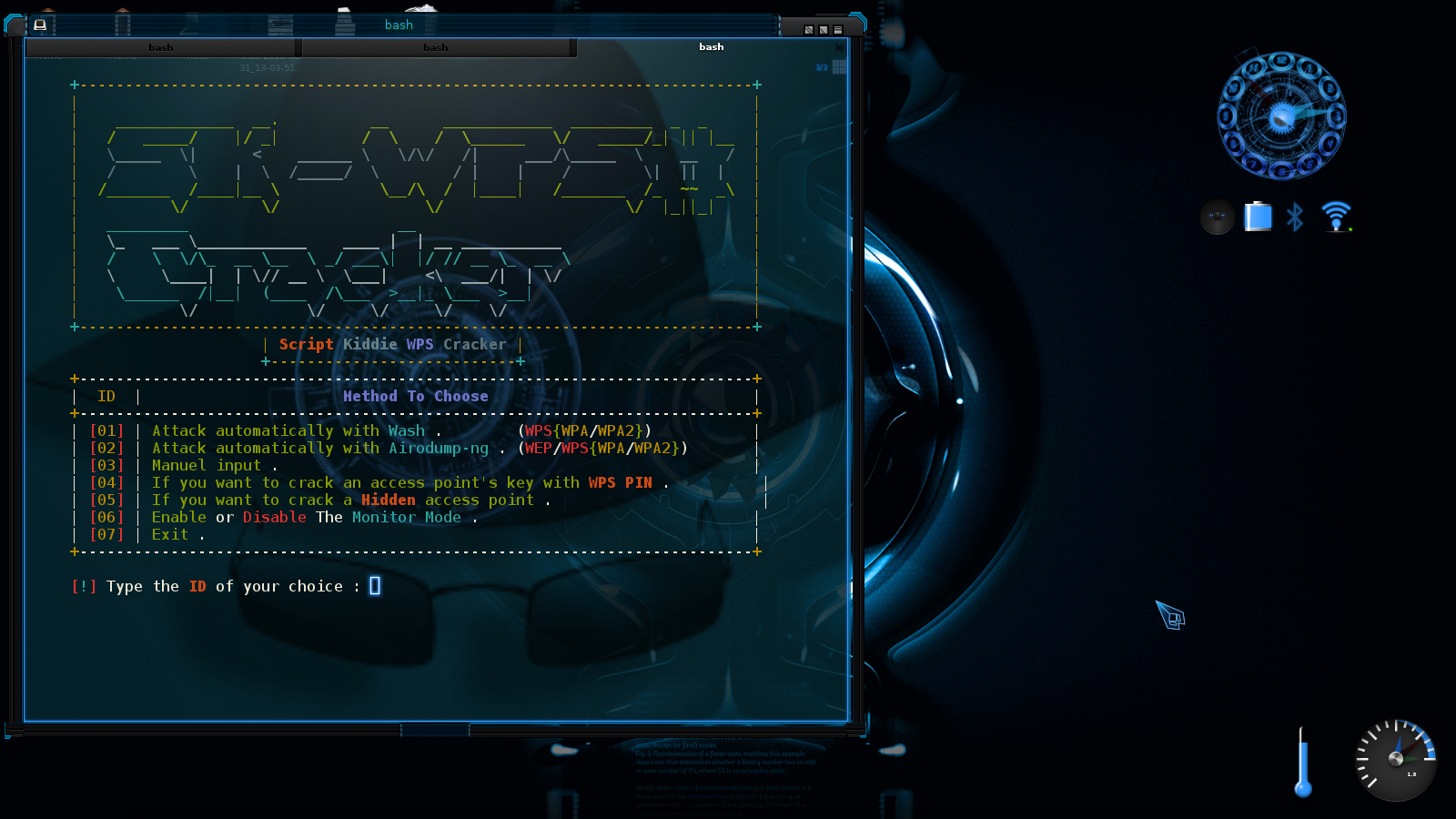The height and width of the screenshot is (819, 1456).
Task: Close the bash terminal window
Action: (838, 30)
